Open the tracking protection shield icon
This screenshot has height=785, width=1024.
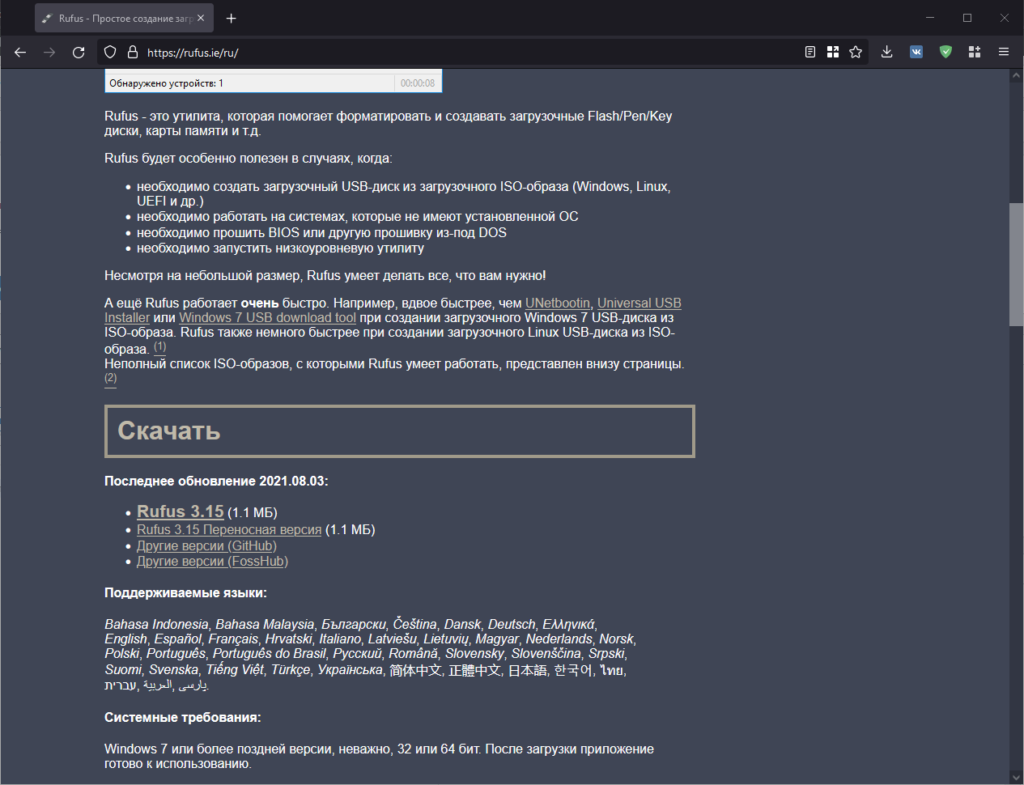[x=110, y=52]
